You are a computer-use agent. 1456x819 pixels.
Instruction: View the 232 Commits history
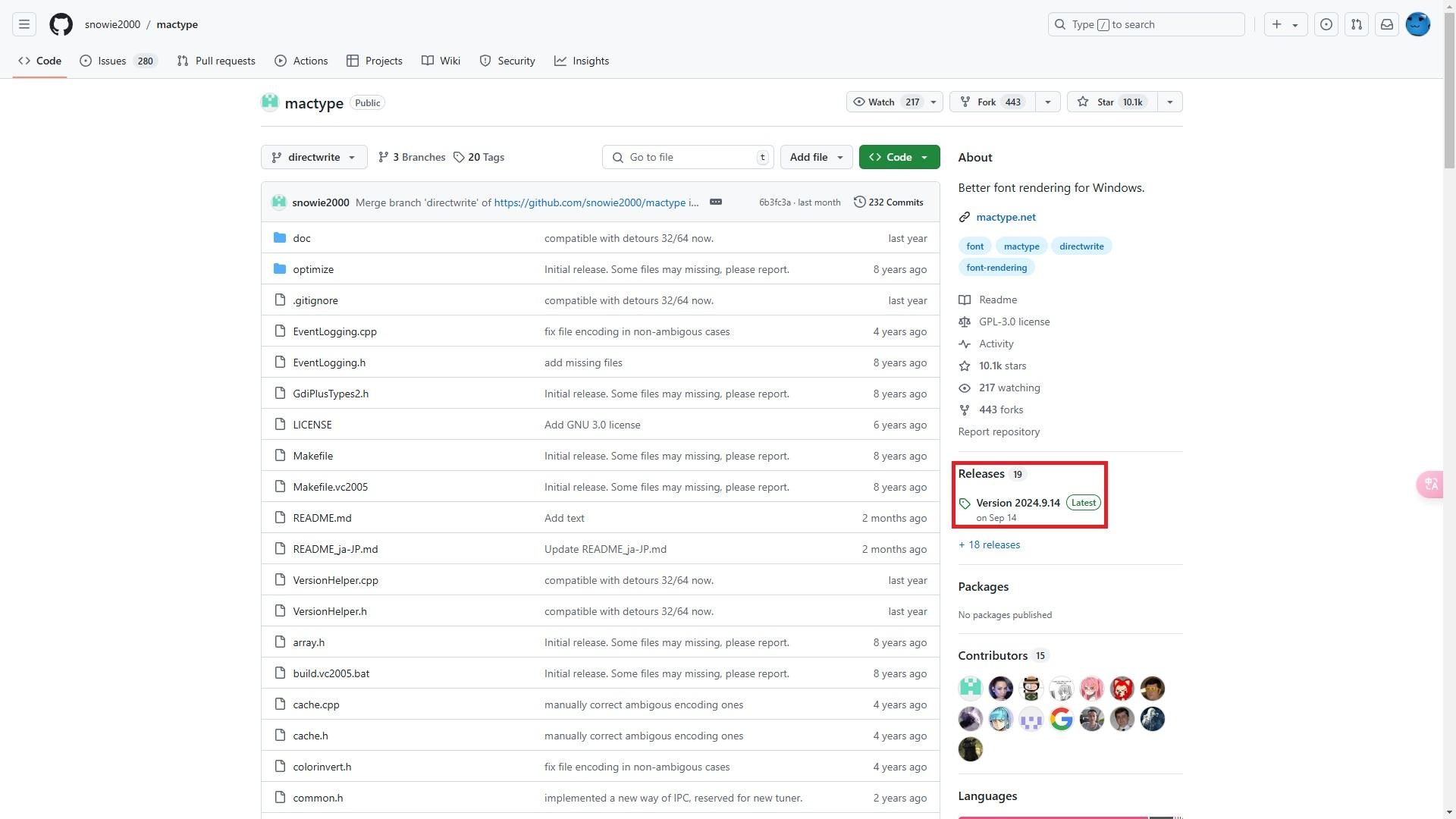pyautogui.click(x=888, y=202)
